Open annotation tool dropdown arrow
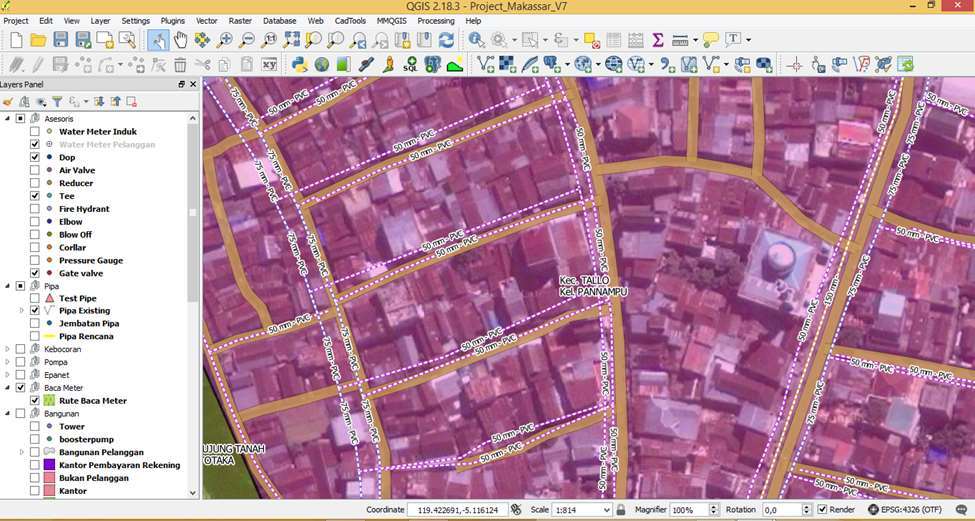Image resolution: width=975 pixels, height=521 pixels. [x=748, y=40]
